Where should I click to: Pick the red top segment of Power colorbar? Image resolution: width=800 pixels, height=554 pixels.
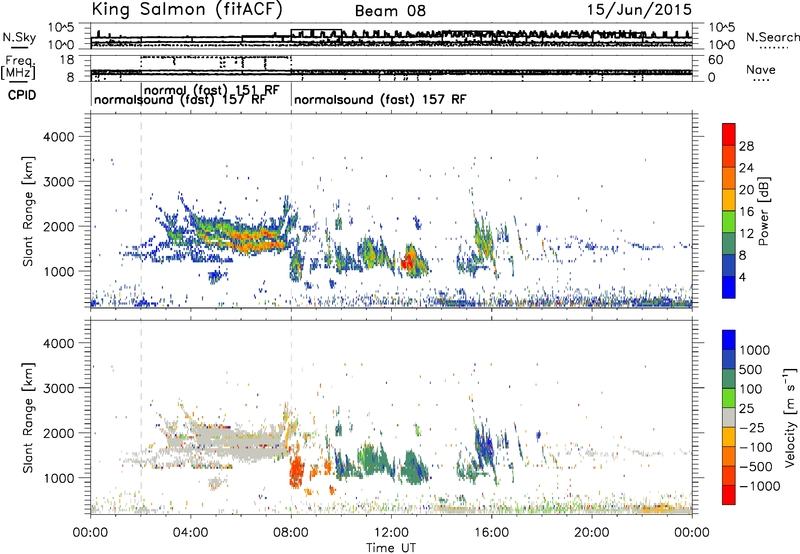coord(729,134)
